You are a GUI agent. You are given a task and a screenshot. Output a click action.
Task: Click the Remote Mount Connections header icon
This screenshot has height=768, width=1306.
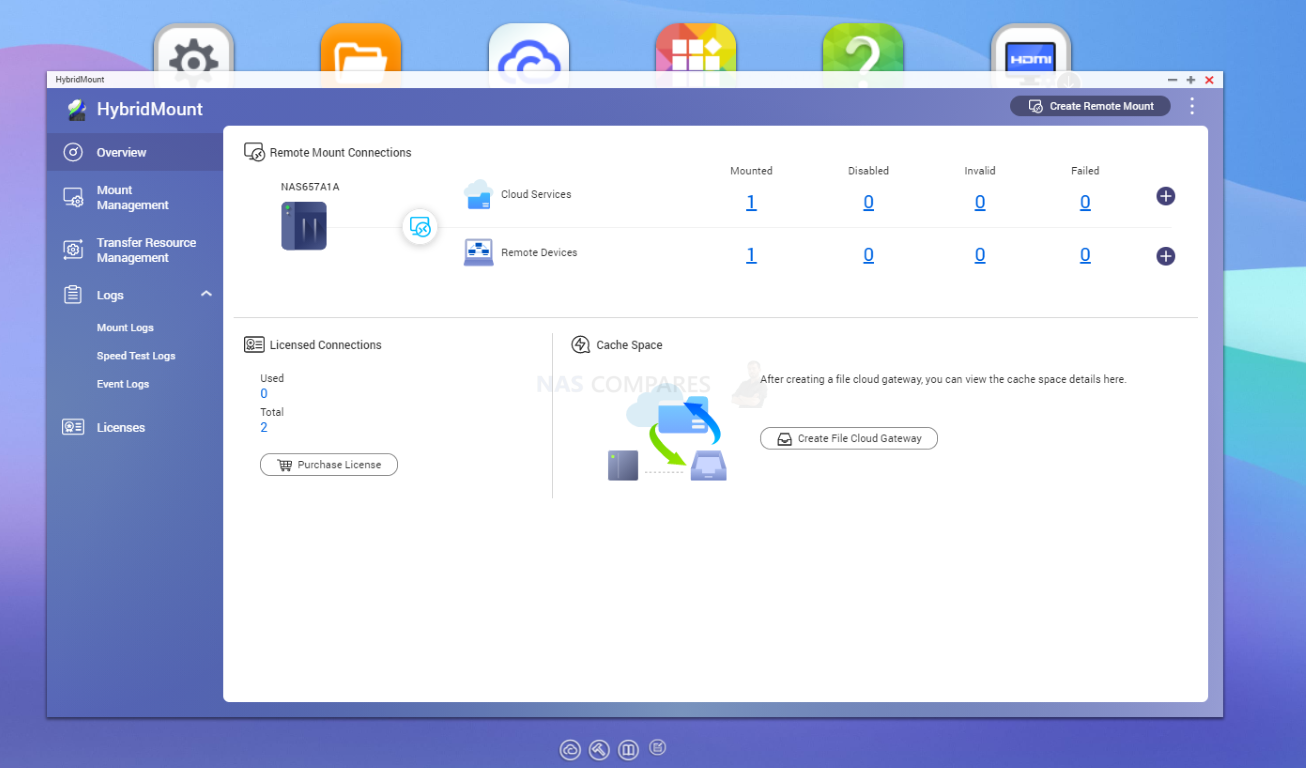pyautogui.click(x=254, y=152)
